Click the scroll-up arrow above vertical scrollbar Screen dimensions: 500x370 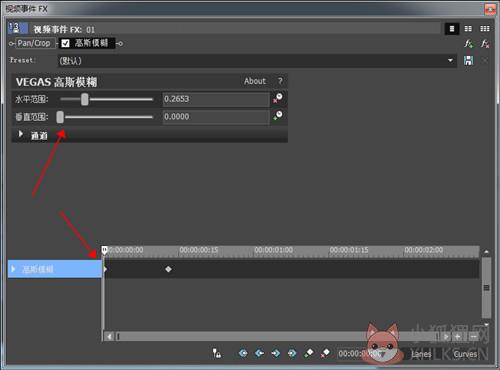pyautogui.click(x=486, y=252)
